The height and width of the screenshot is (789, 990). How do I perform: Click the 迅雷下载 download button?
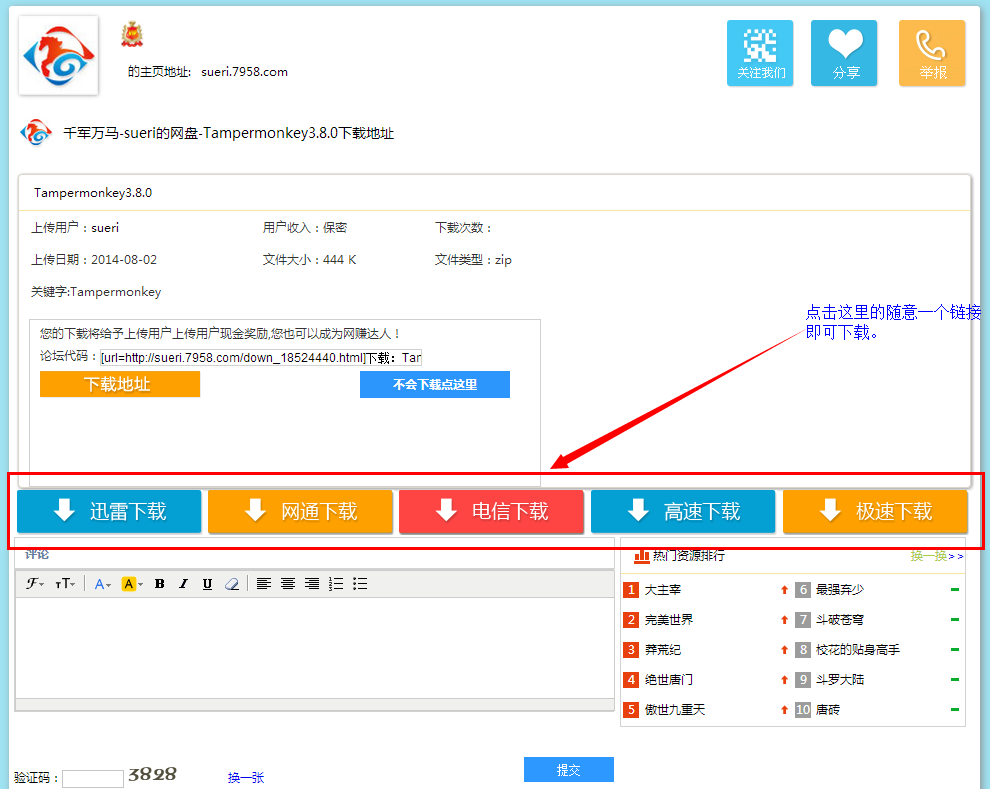(109, 511)
